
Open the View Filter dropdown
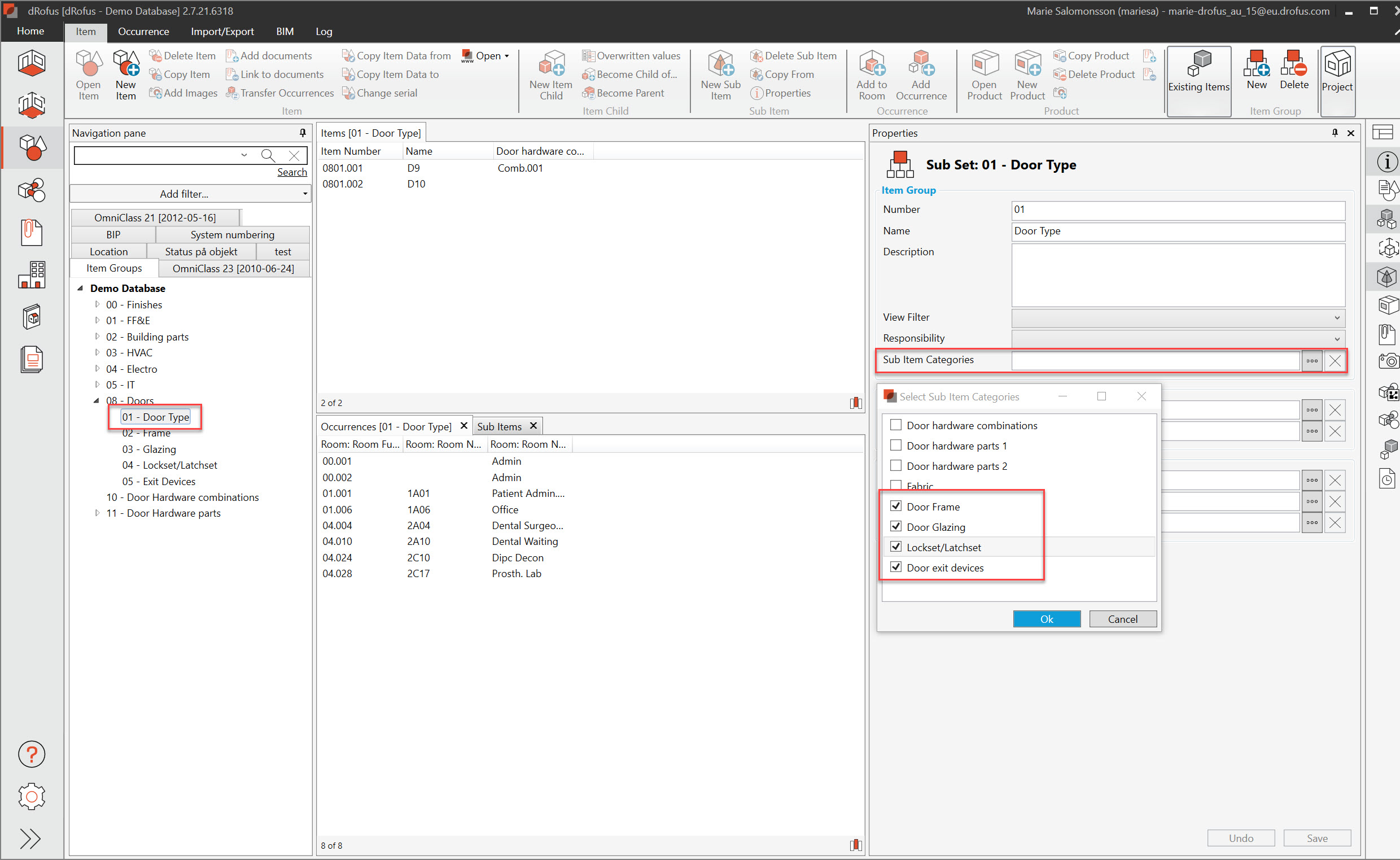1178,317
